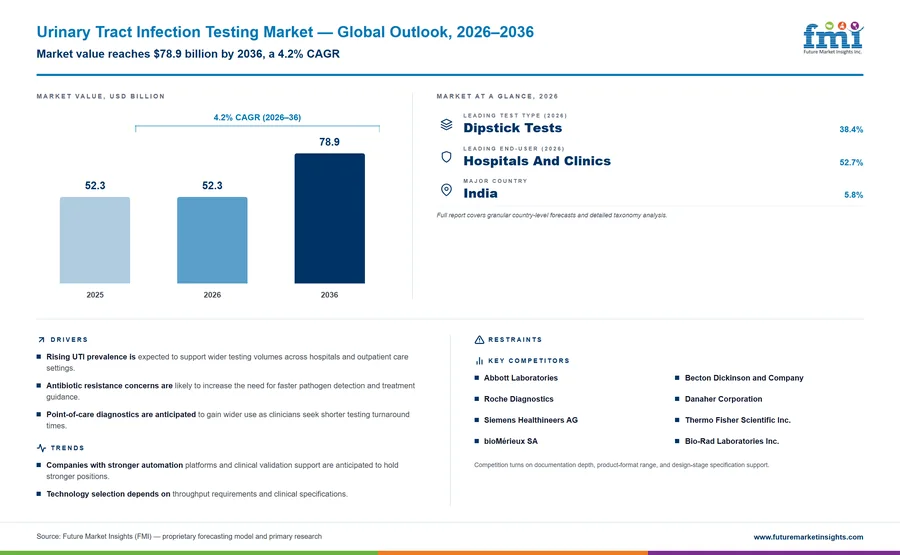The width and height of the screenshot is (900, 555).
Task: Click Abbott Laboratories in the competitors list
Action: point(521,378)
